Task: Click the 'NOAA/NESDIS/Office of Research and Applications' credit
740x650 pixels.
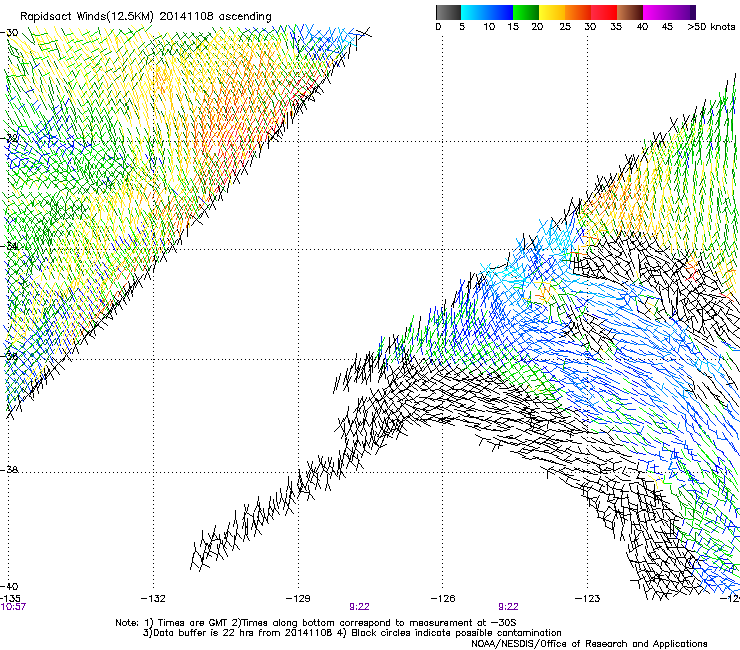Action: pyautogui.click(x=589, y=644)
